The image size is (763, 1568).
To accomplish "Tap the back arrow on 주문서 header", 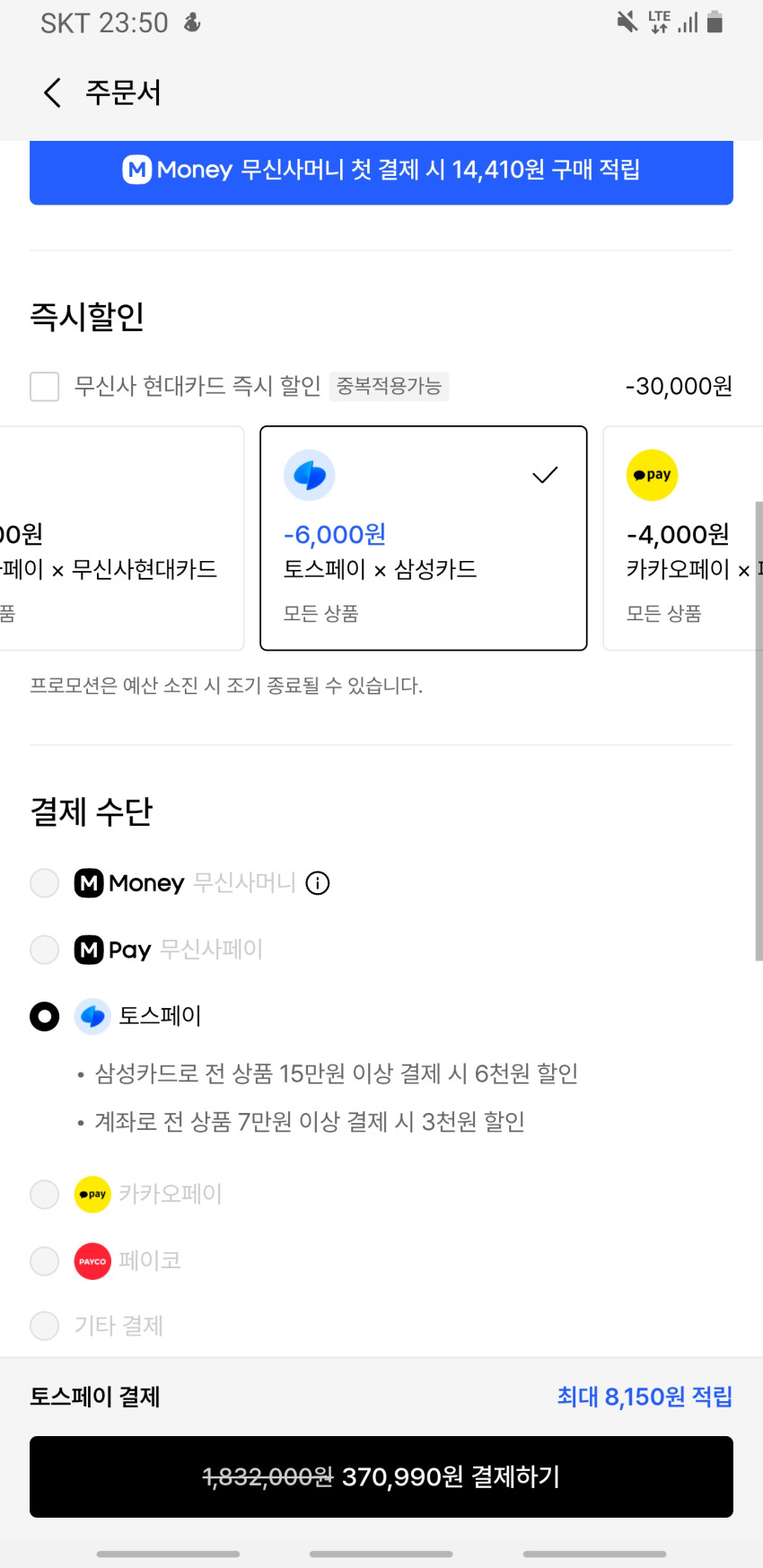I will (x=52, y=92).
